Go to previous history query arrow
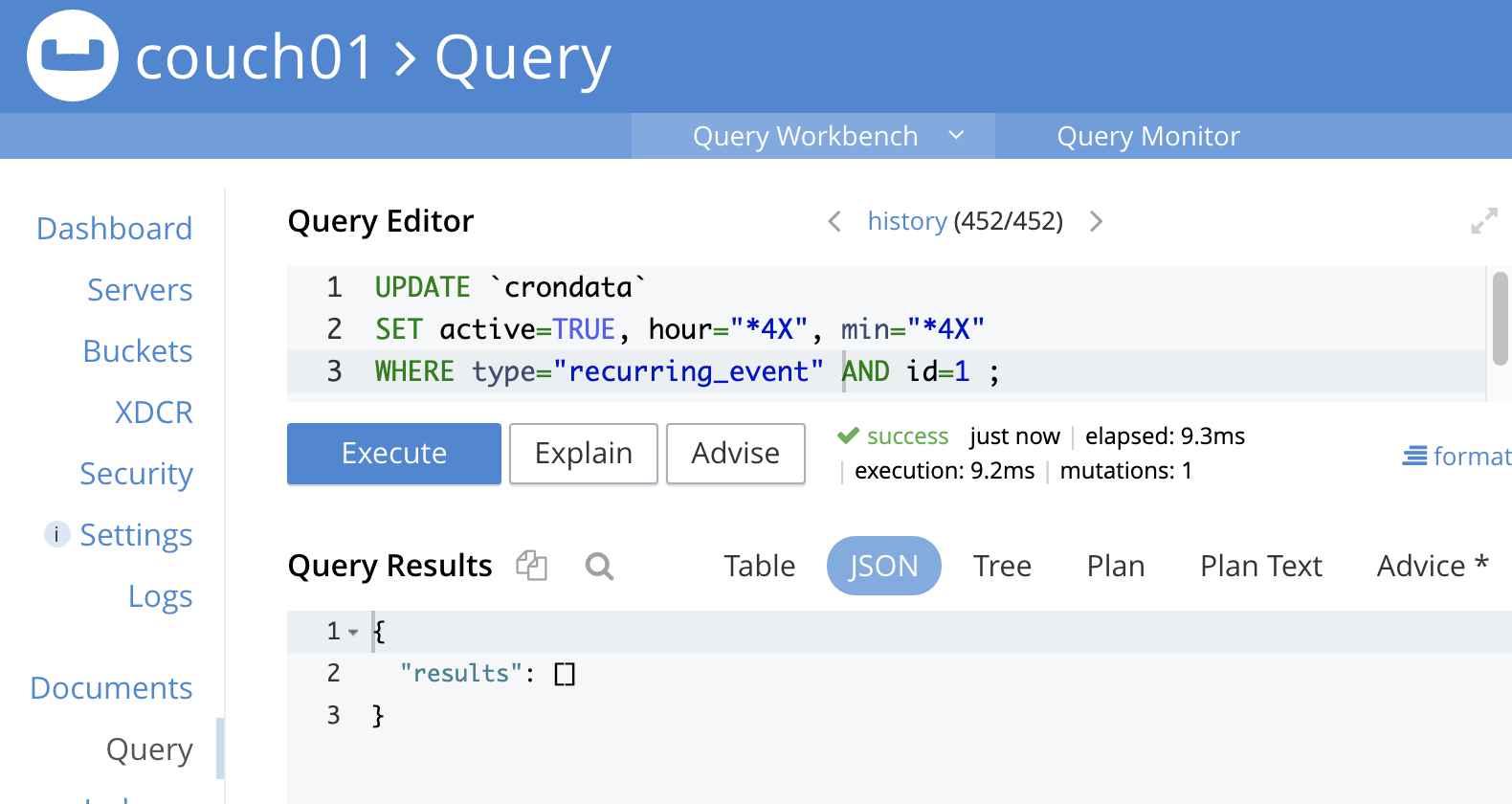Viewport: 1512px width, 804px height. click(834, 221)
